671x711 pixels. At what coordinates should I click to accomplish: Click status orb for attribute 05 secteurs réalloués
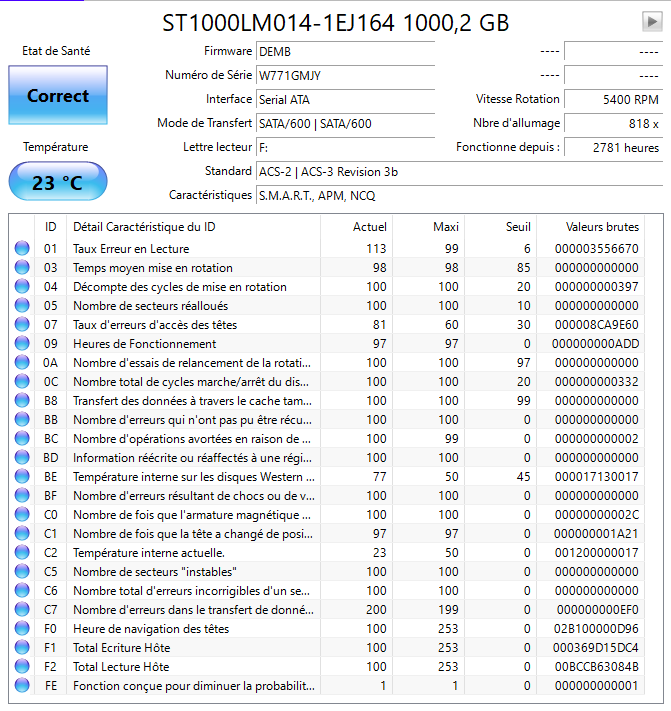click(22, 306)
